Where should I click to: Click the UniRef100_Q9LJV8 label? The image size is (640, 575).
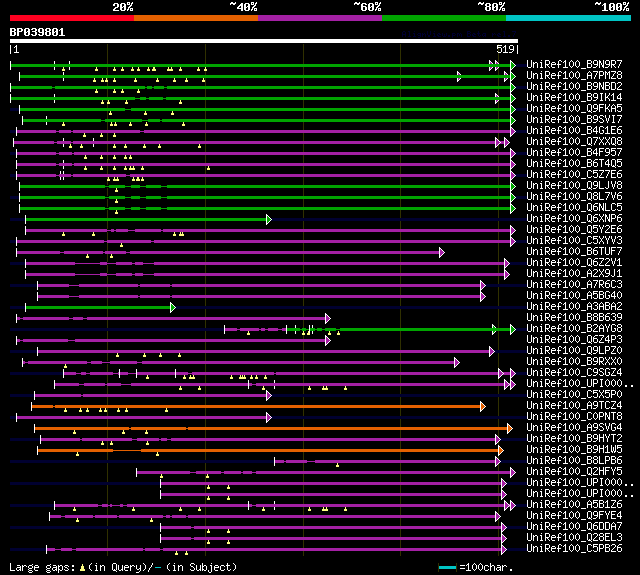574,186
